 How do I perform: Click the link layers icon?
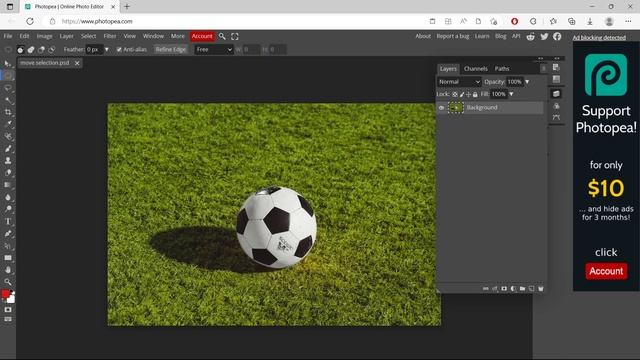pos(486,289)
